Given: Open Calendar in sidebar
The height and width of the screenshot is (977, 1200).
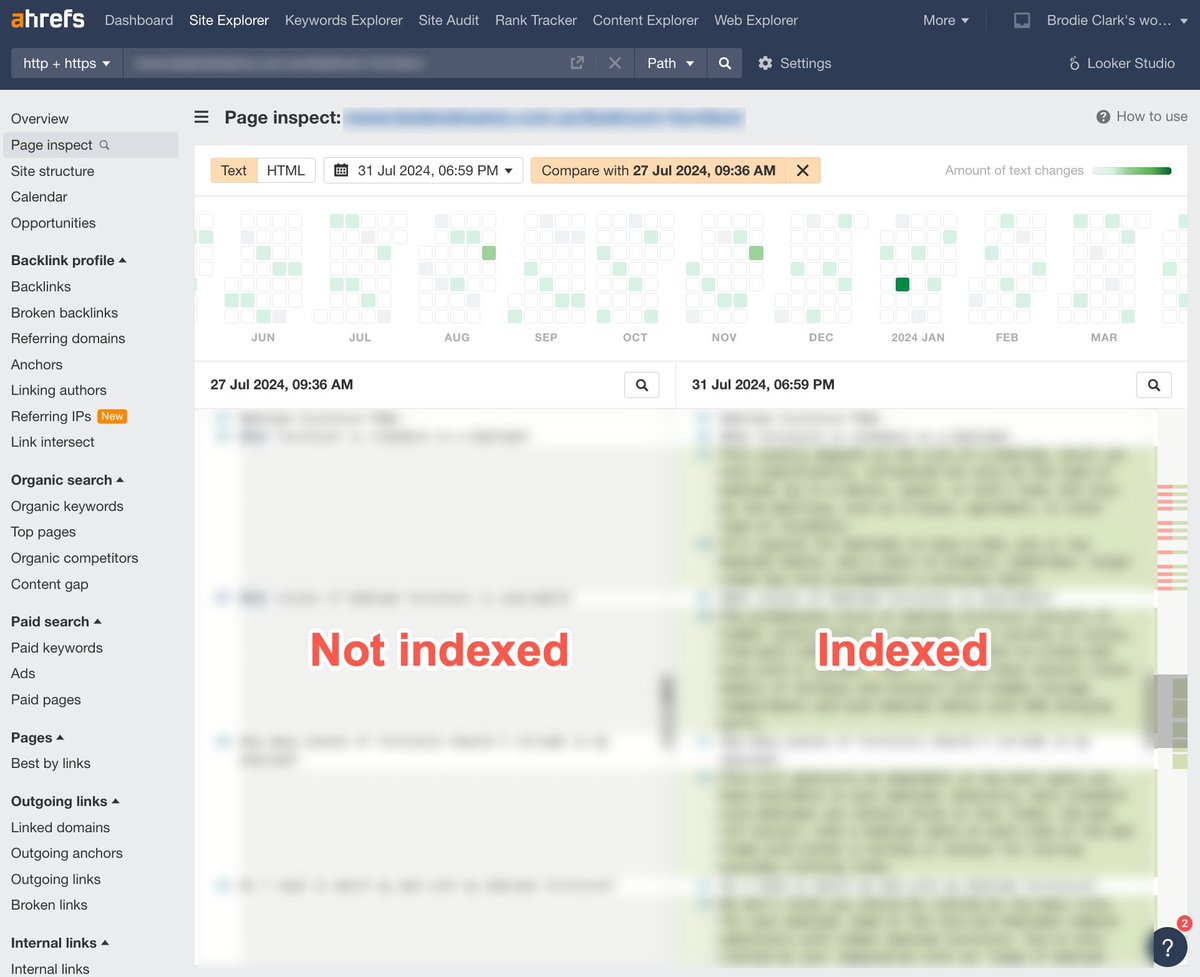Looking at the screenshot, I should (39, 197).
